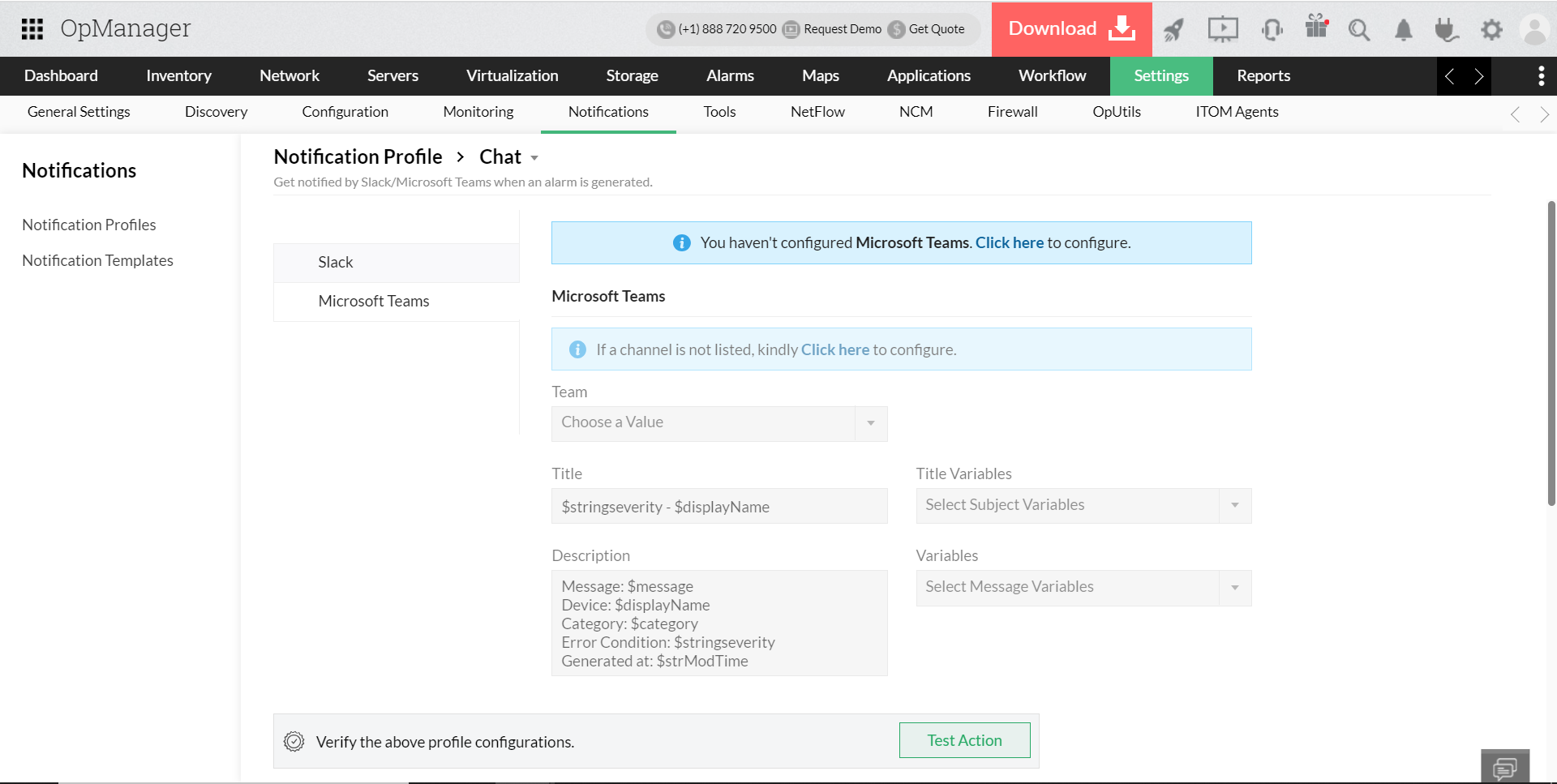Screen dimensions: 1557x784
Task: Open Select Subject Variables dropdown
Action: [x=1083, y=505]
